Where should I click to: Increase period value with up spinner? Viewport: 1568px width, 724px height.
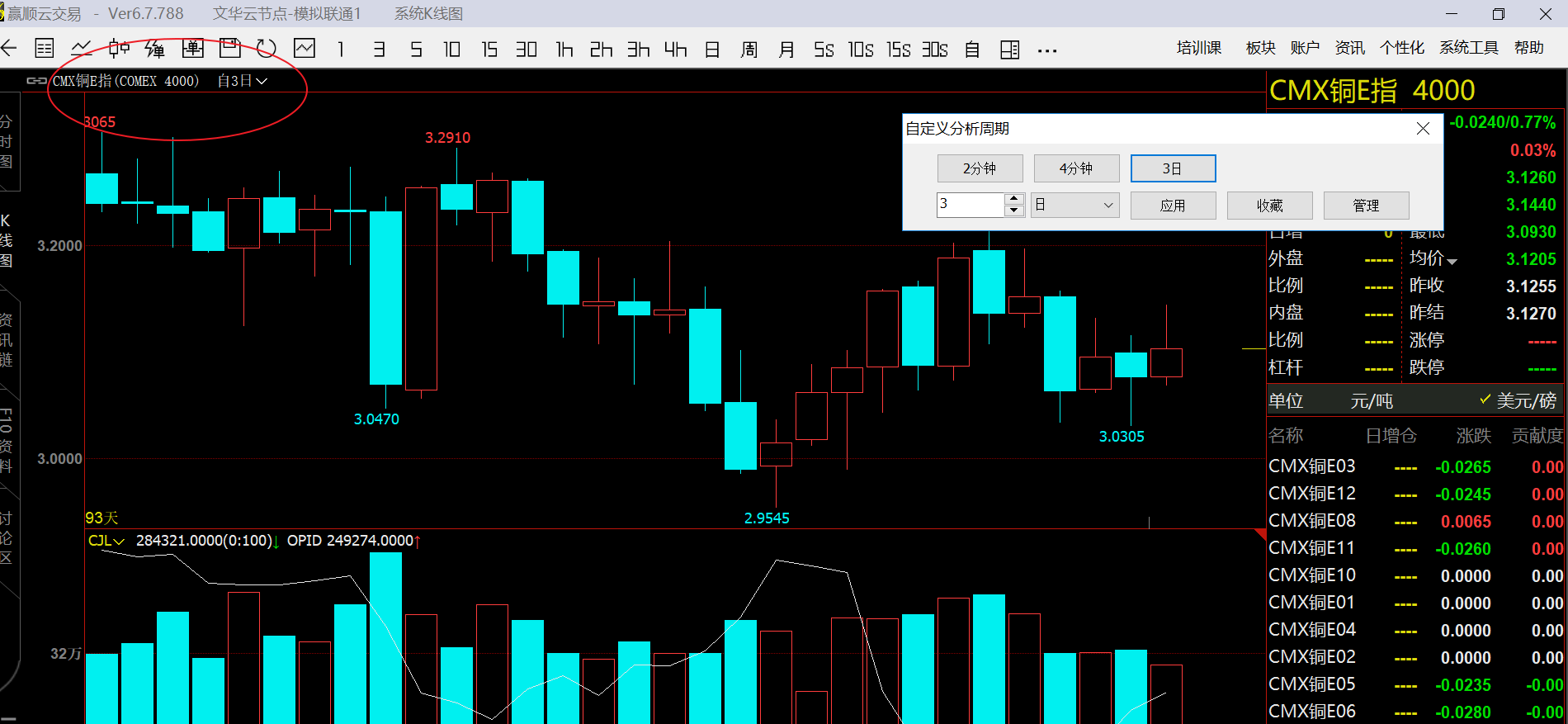point(1014,199)
